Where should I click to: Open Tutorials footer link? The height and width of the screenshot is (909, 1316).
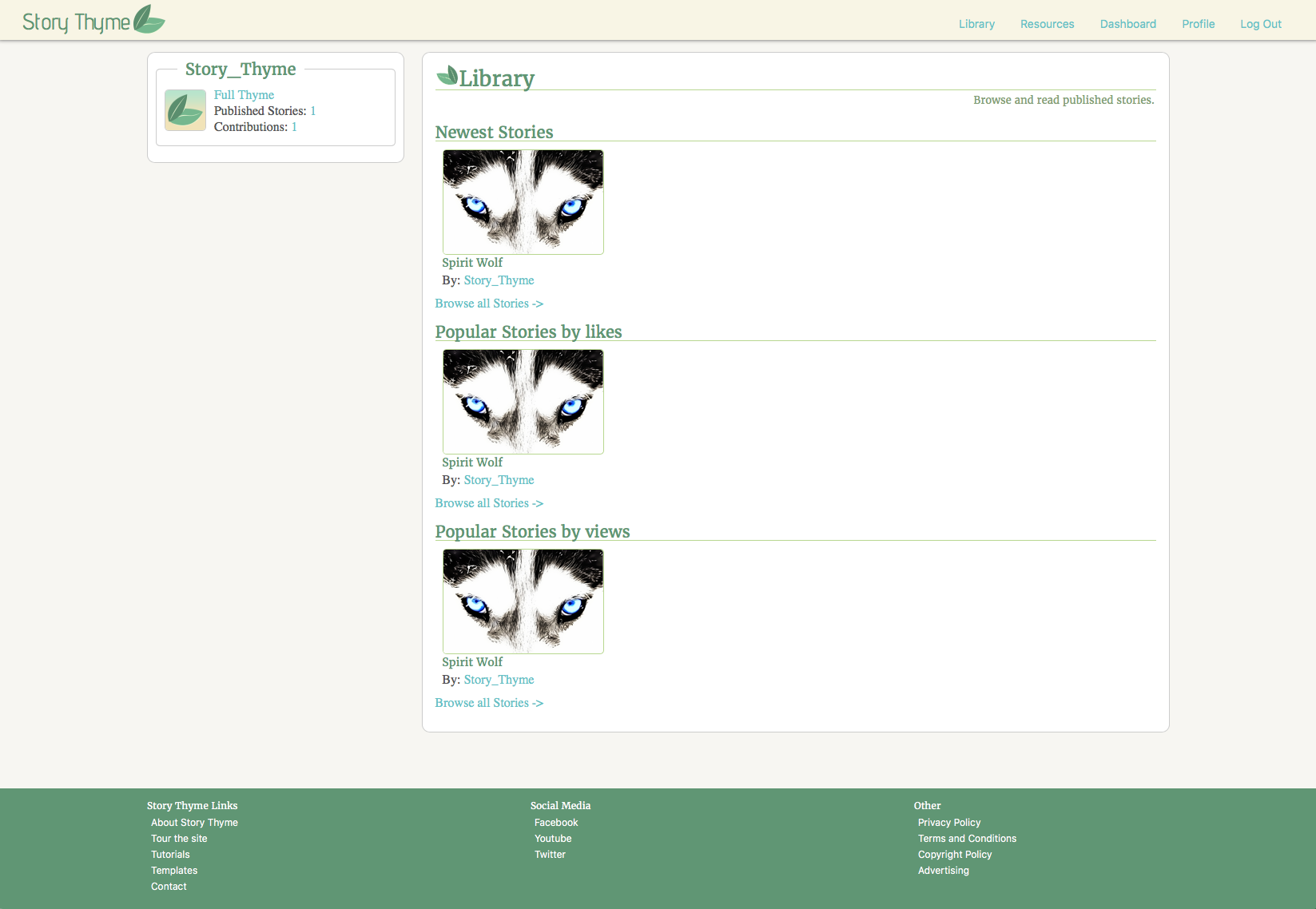point(170,855)
